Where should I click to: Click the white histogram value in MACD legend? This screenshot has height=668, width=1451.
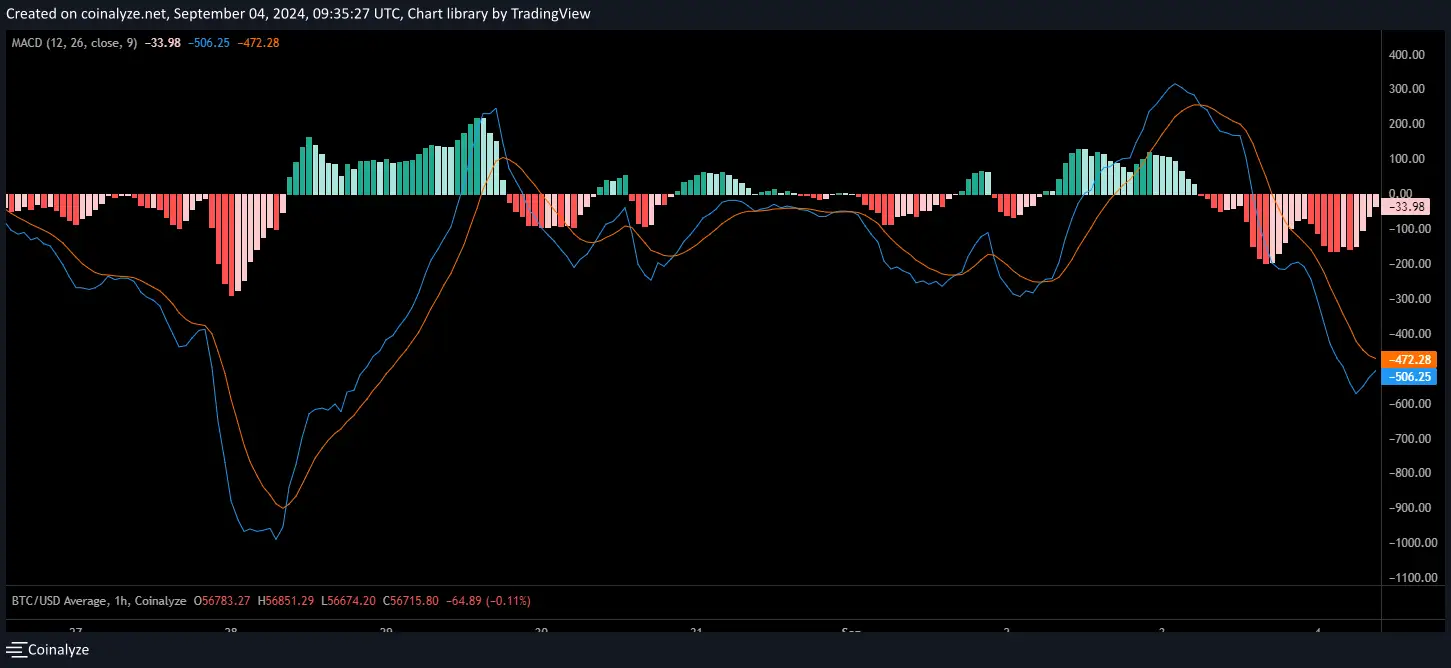[x=162, y=43]
